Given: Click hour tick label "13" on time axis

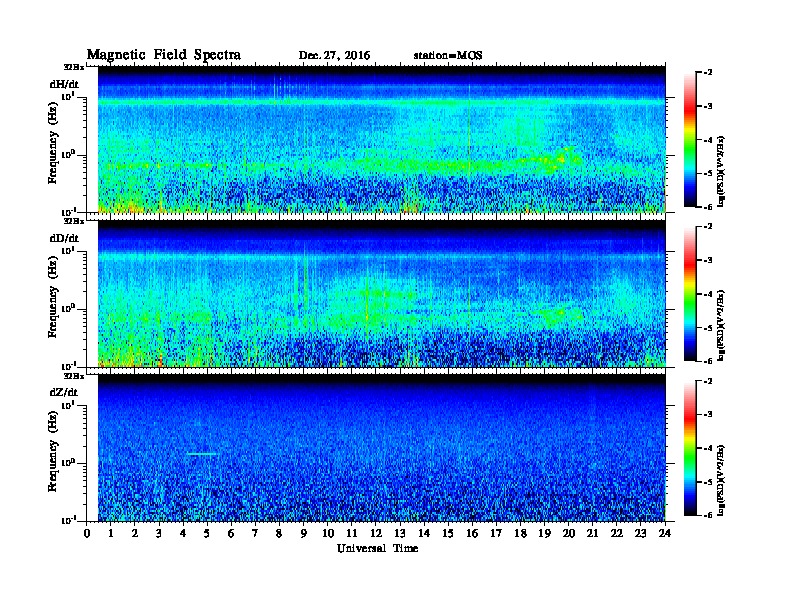Looking at the screenshot, I should (x=400, y=533).
